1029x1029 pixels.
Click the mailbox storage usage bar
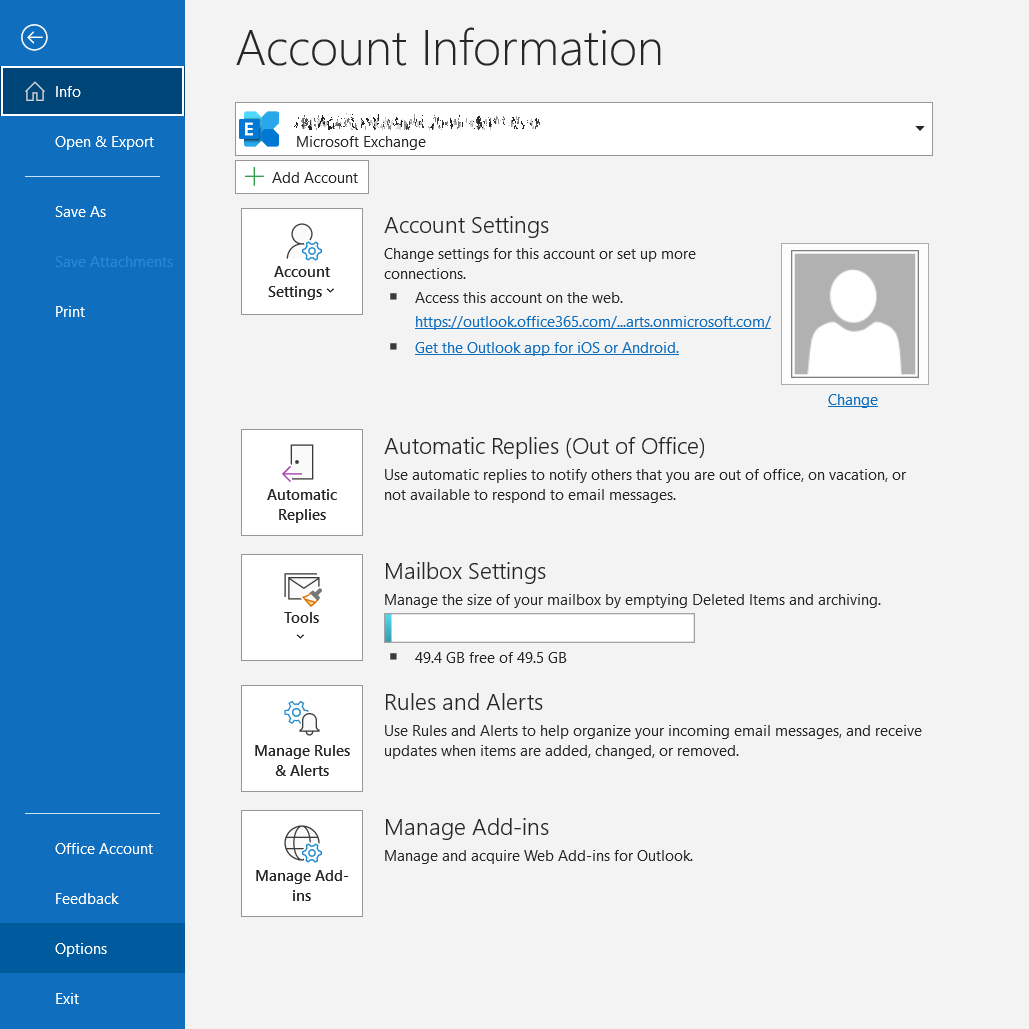(x=539, y=628)
